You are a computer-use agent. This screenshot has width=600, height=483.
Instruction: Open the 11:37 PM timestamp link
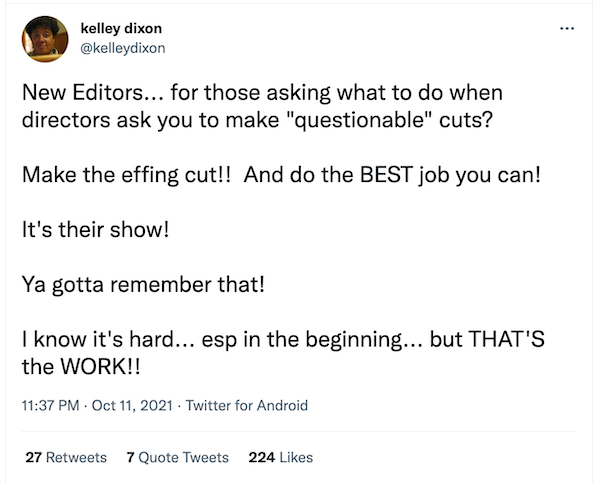click(51, 405)
